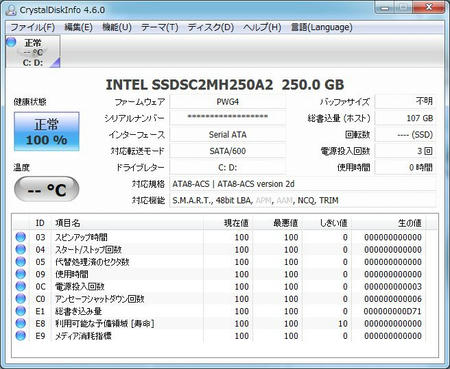
Task: Click the blue status orb on disk tab
Action: pos(12,42)
